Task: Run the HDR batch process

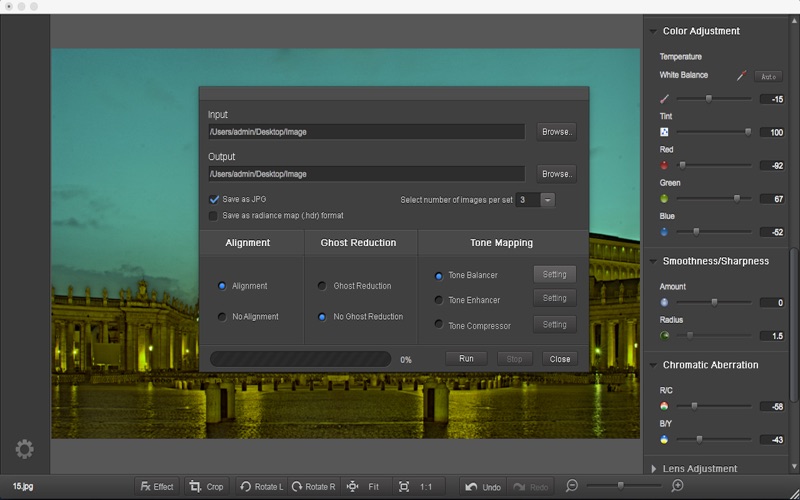Action: click(x=466, y=359)
